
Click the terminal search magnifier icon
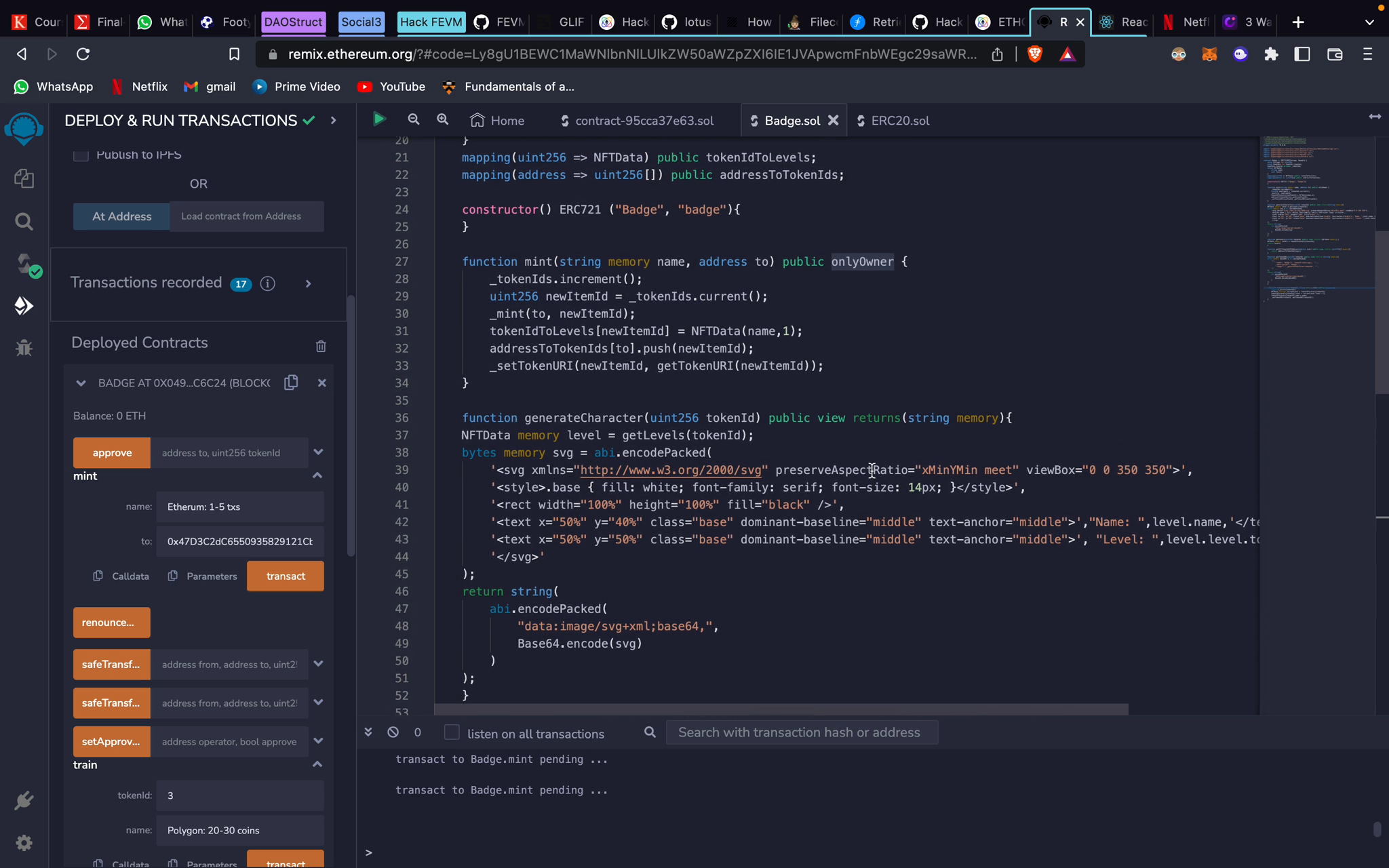coord(650,732)
